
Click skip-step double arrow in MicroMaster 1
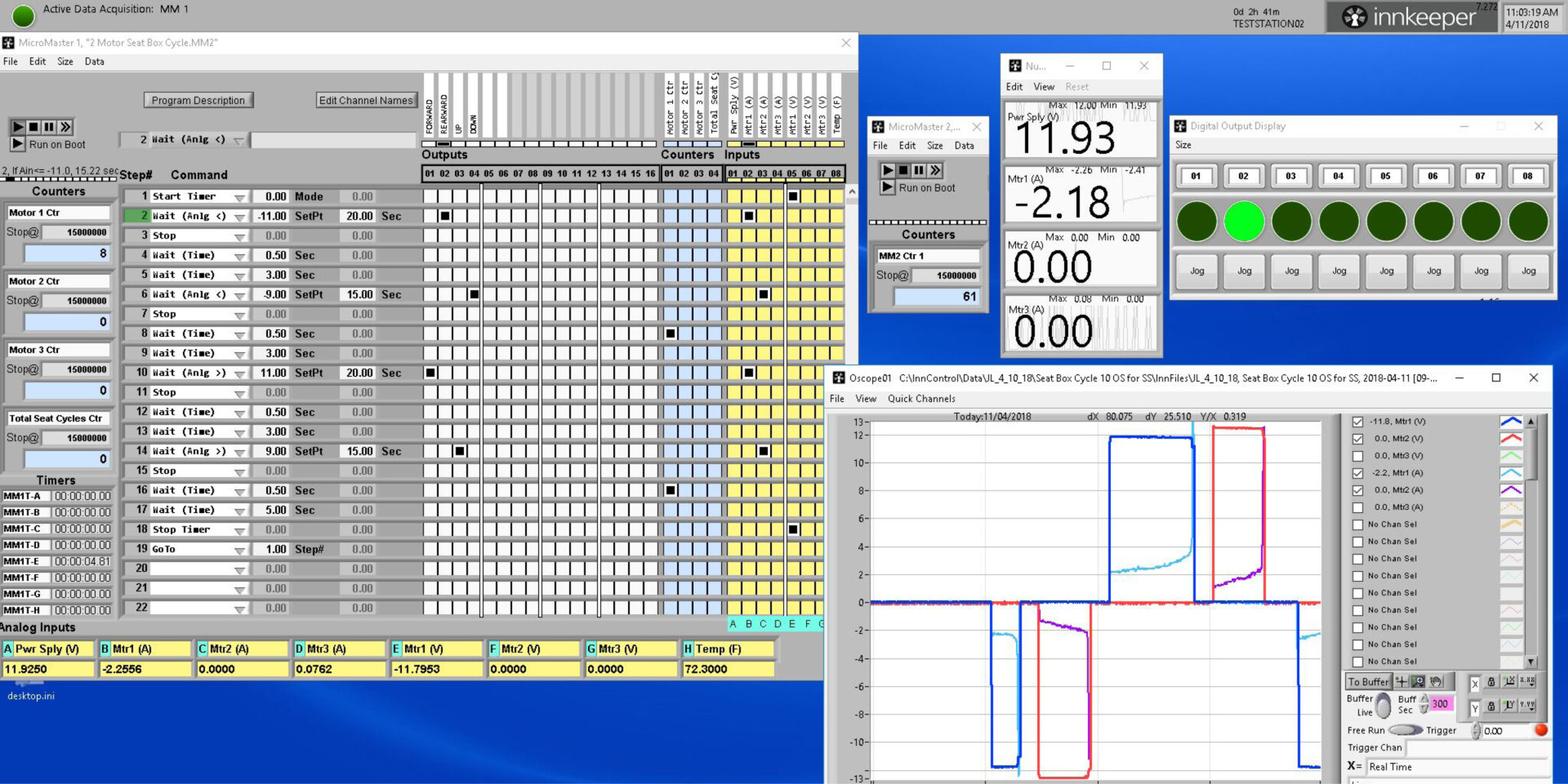66,127
